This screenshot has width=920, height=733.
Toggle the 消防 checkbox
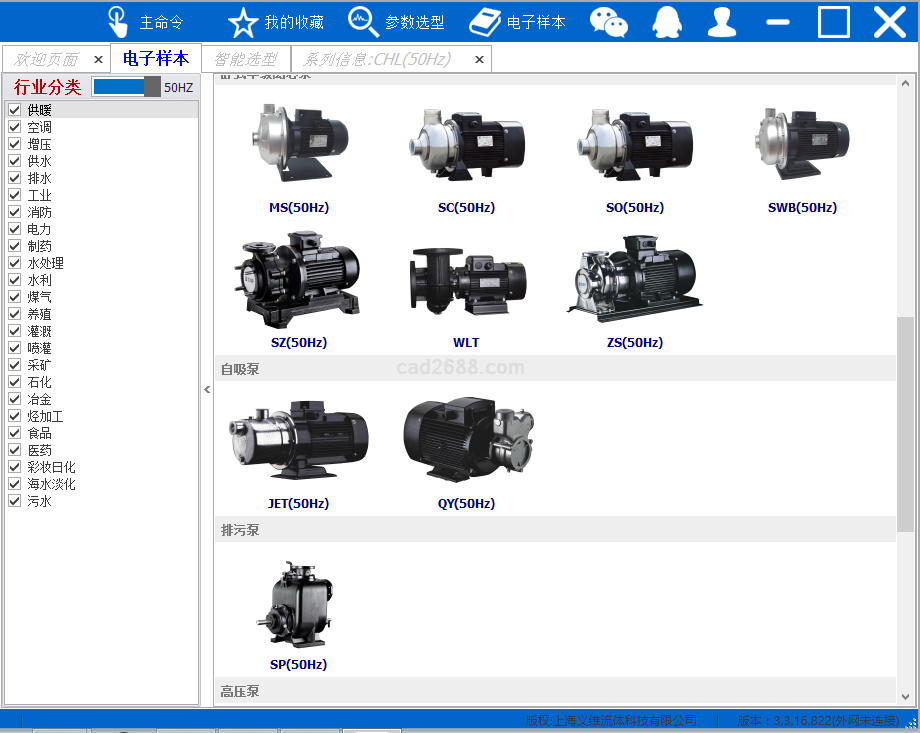[x=15, y=212]
